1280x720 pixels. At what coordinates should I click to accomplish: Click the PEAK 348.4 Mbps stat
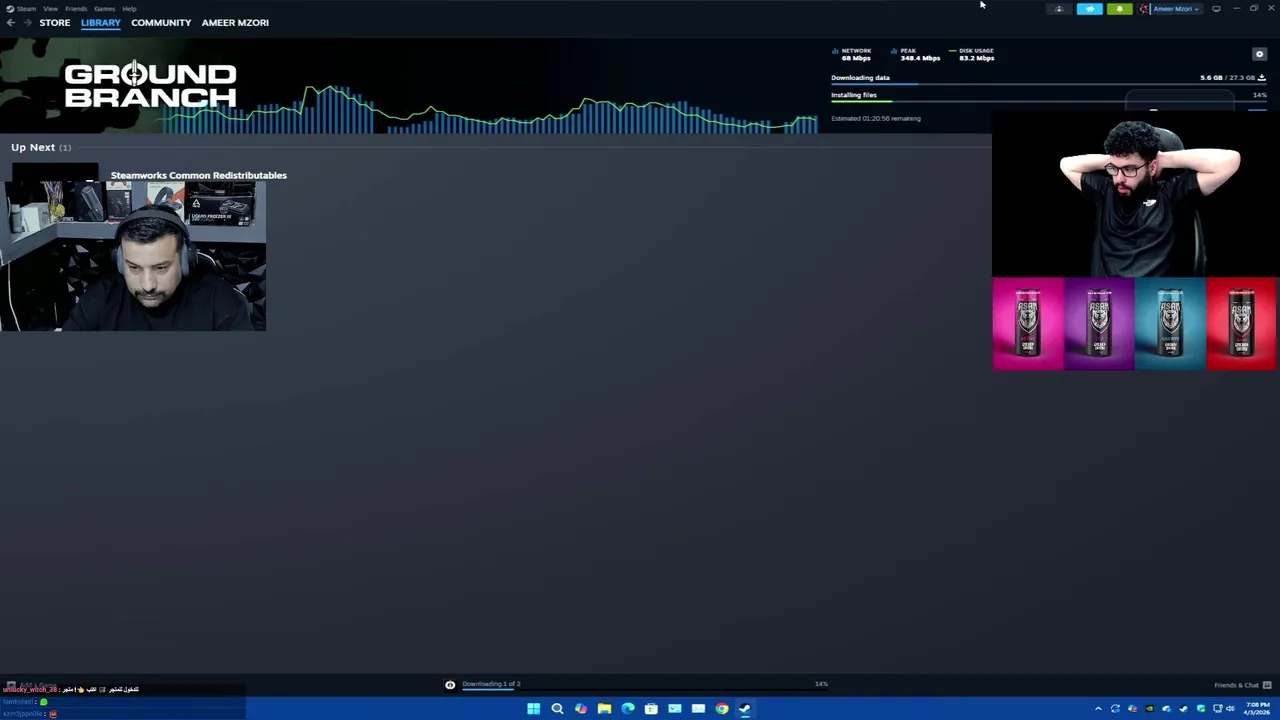tap(916, 54)
